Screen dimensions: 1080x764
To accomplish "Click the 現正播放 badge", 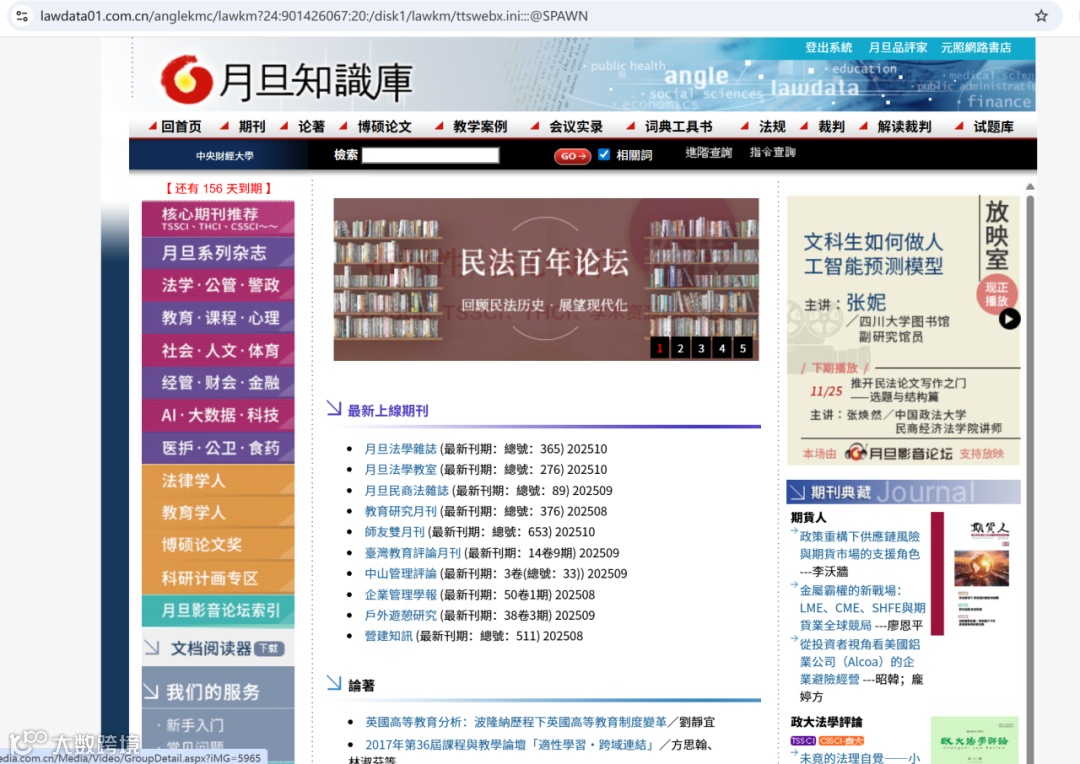I will click(x=996, y=293).
